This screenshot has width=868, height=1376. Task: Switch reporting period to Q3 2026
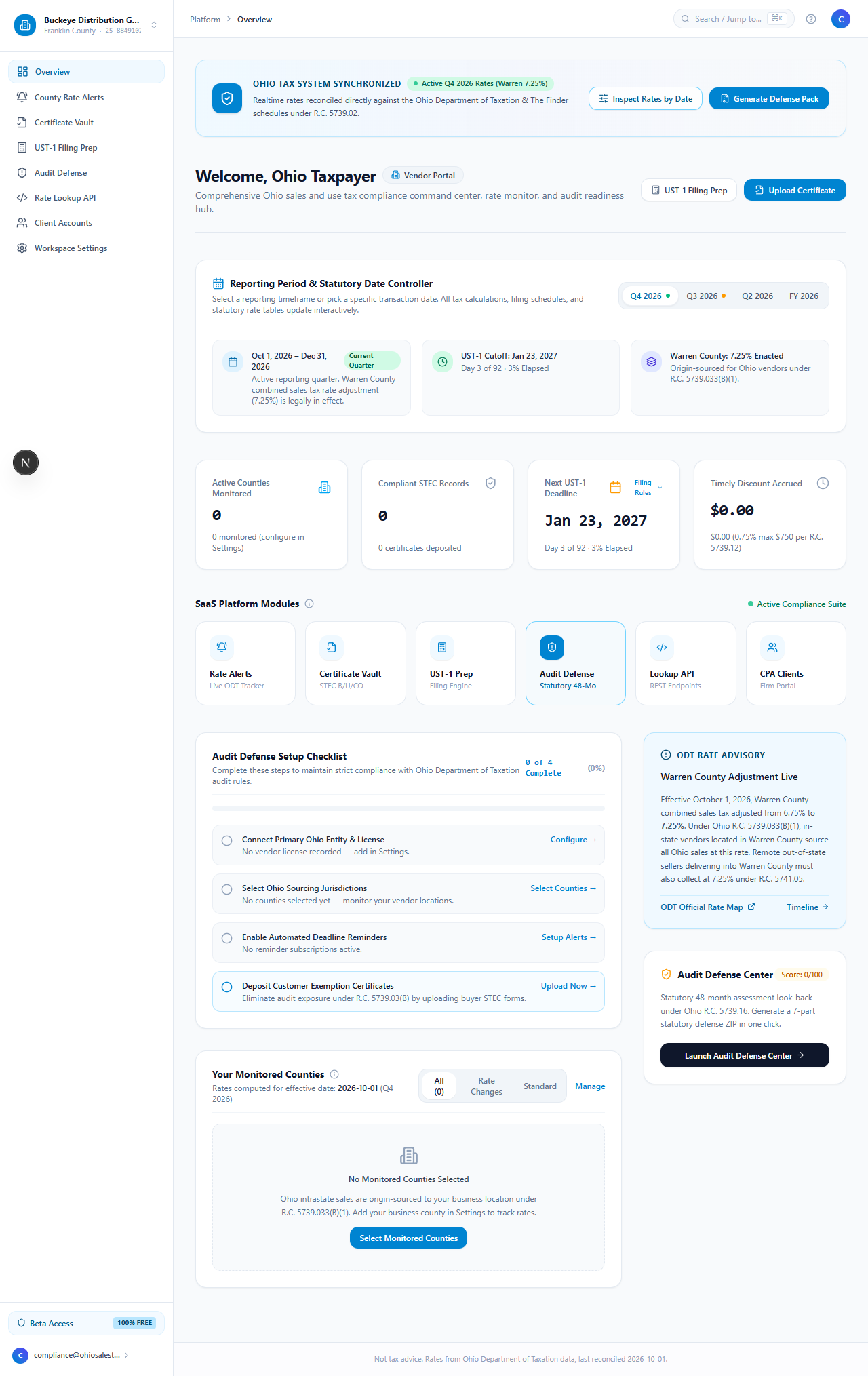point(706,296)
